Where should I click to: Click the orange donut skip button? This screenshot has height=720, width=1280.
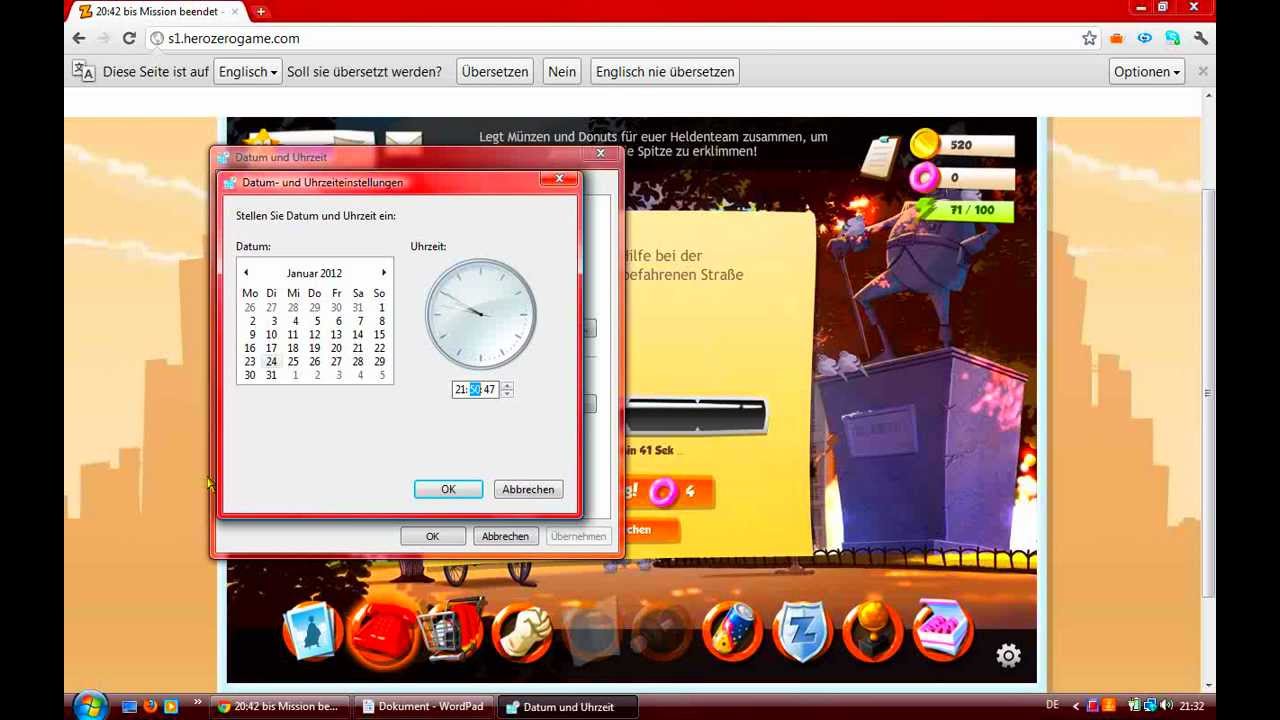point(668,491)
